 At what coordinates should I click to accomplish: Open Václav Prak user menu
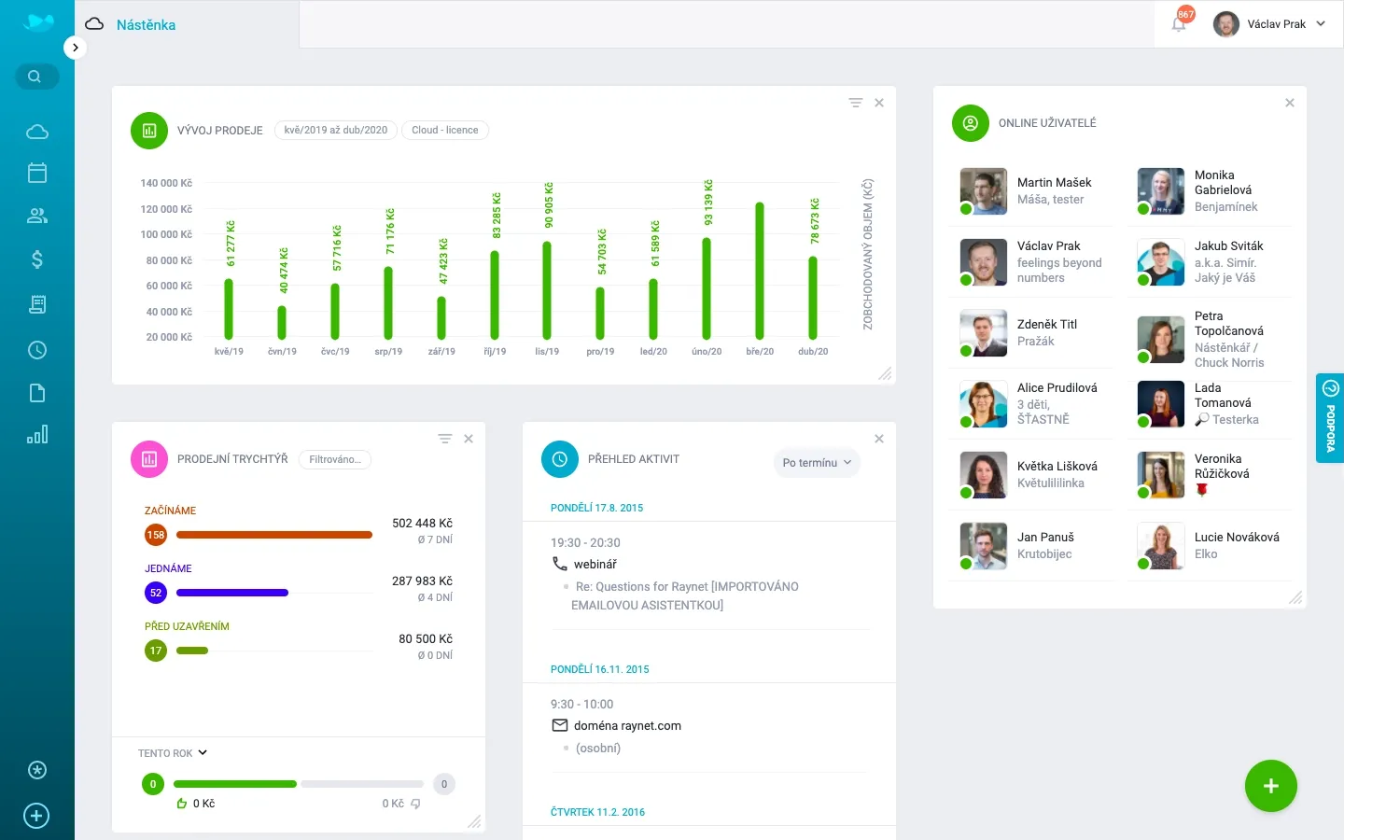pos(1269,24)
